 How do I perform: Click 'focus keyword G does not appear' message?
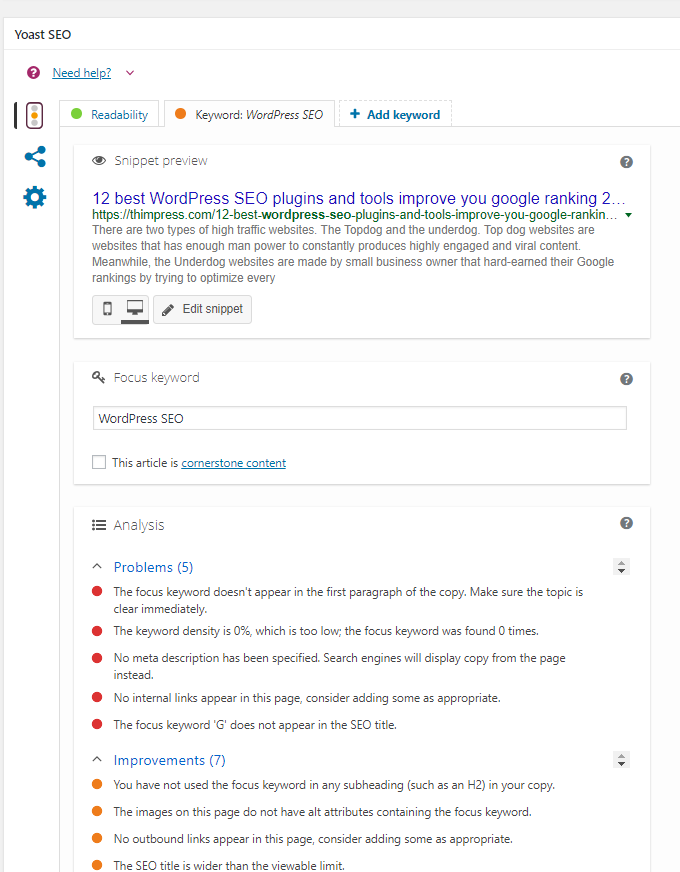pos(255,725)
